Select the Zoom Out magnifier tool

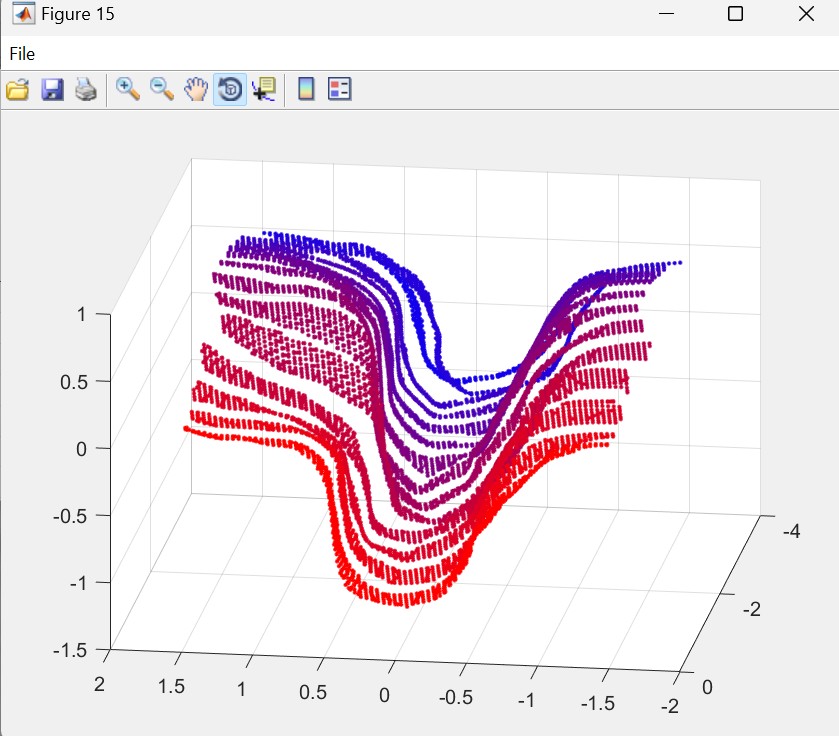tap(162, 90)
